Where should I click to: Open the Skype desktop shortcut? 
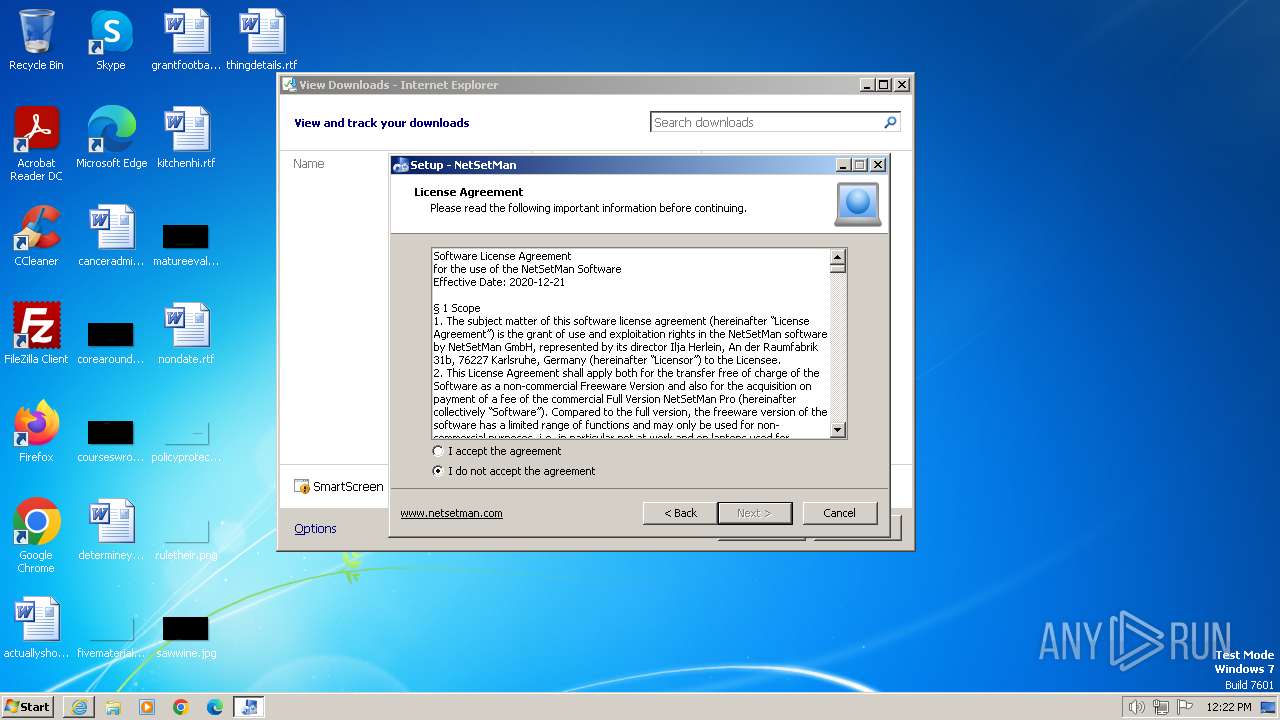pos(110,40)
